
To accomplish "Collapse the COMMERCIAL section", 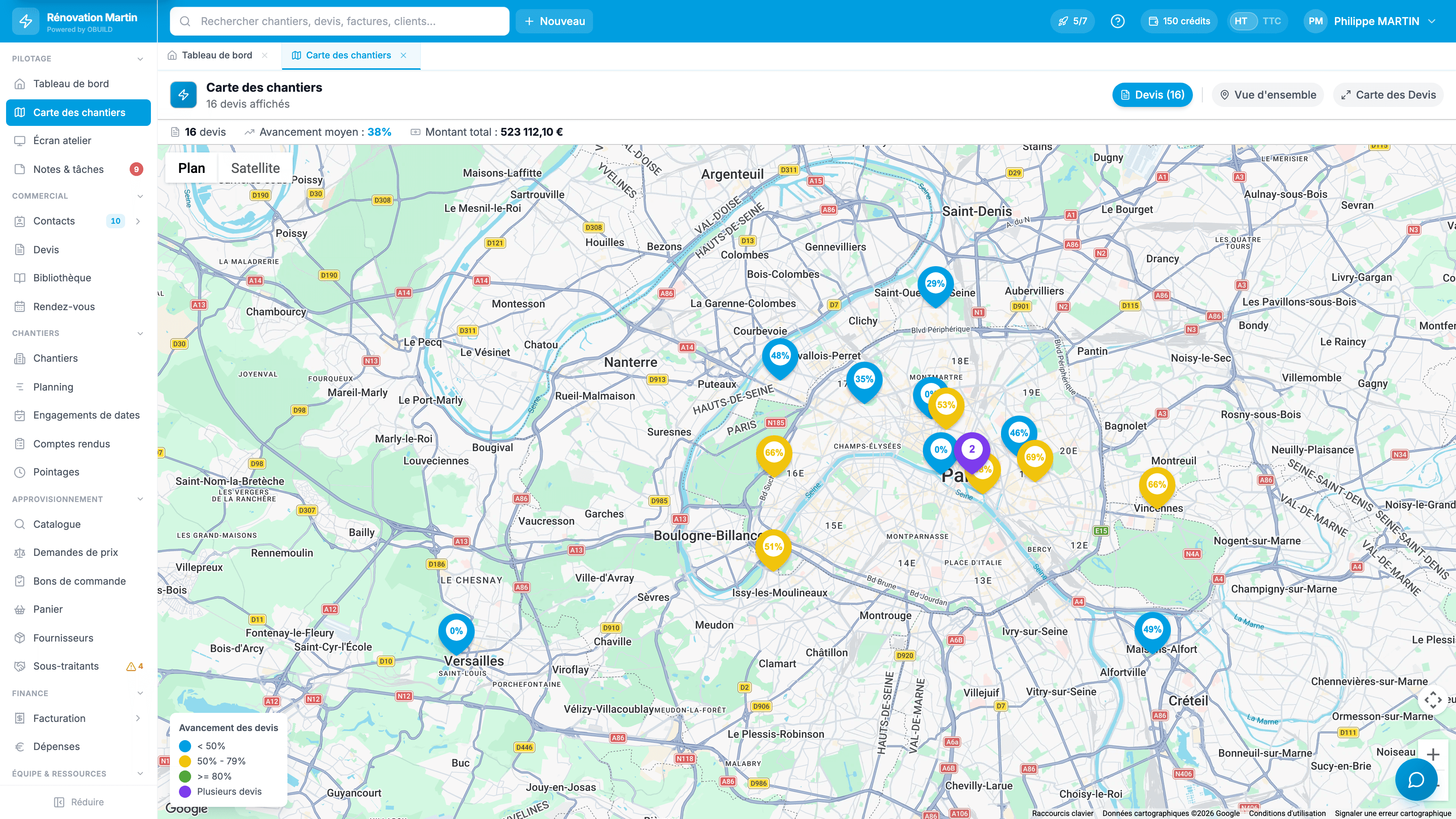I will [x=140, y=196].
